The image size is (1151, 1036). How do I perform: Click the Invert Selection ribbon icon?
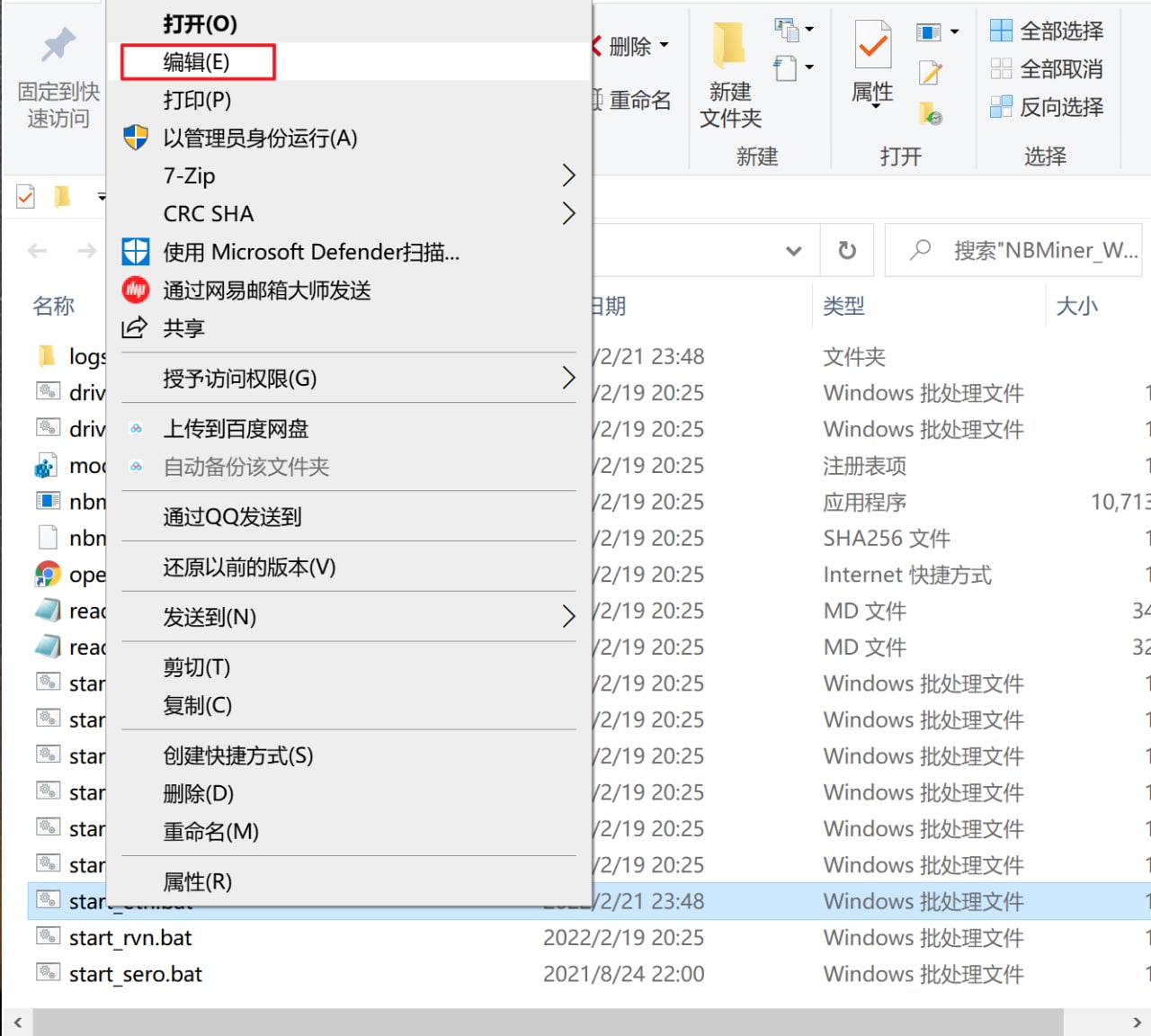coord(1001,107)
